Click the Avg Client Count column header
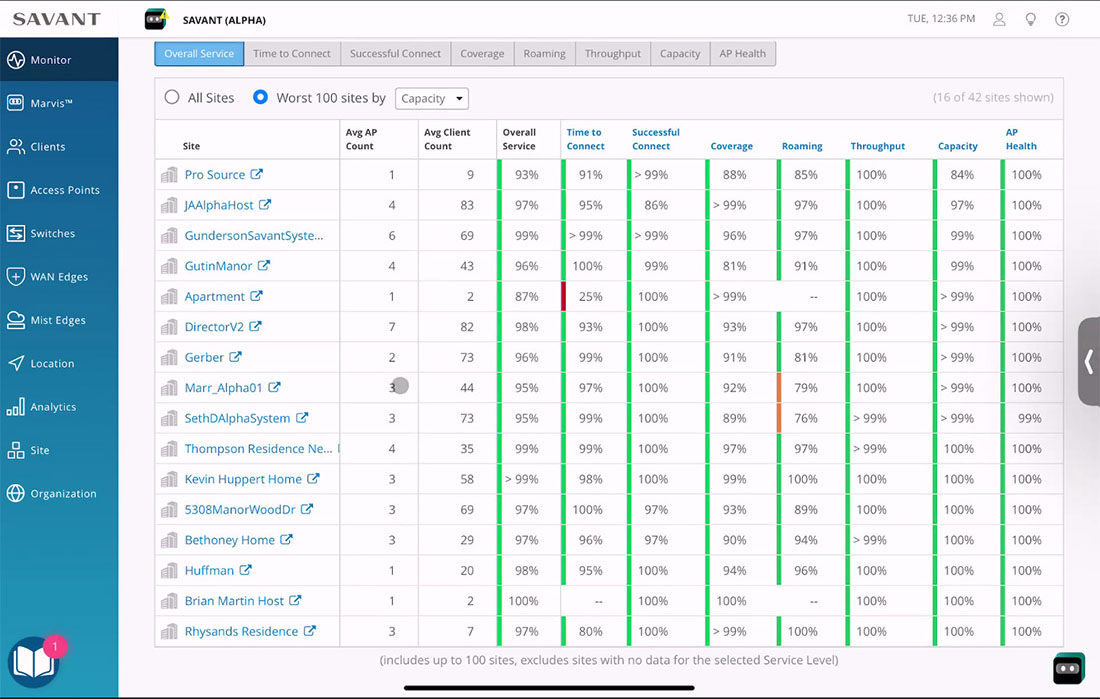Viewport: 1100px width, 699px height. [x=447, y=139]
